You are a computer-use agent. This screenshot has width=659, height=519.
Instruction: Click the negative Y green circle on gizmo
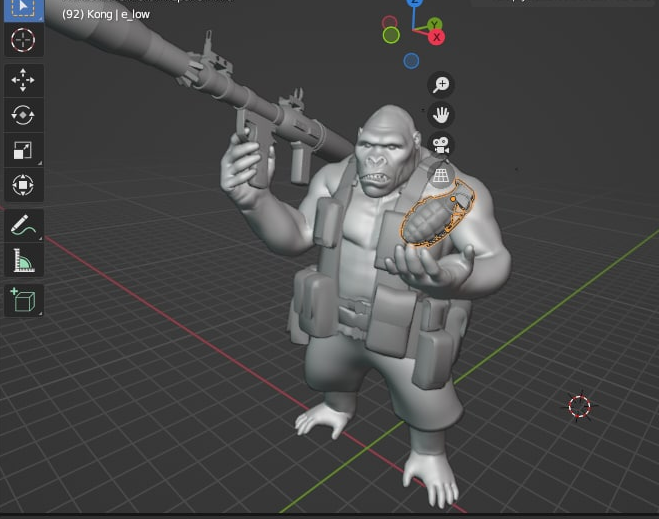pos(391,35)
